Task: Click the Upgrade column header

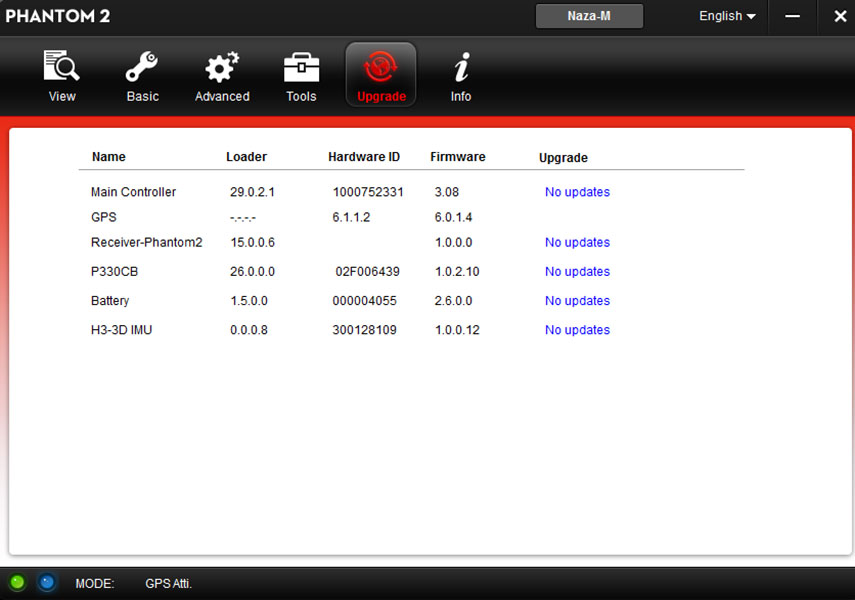Action: pos(563,158)
